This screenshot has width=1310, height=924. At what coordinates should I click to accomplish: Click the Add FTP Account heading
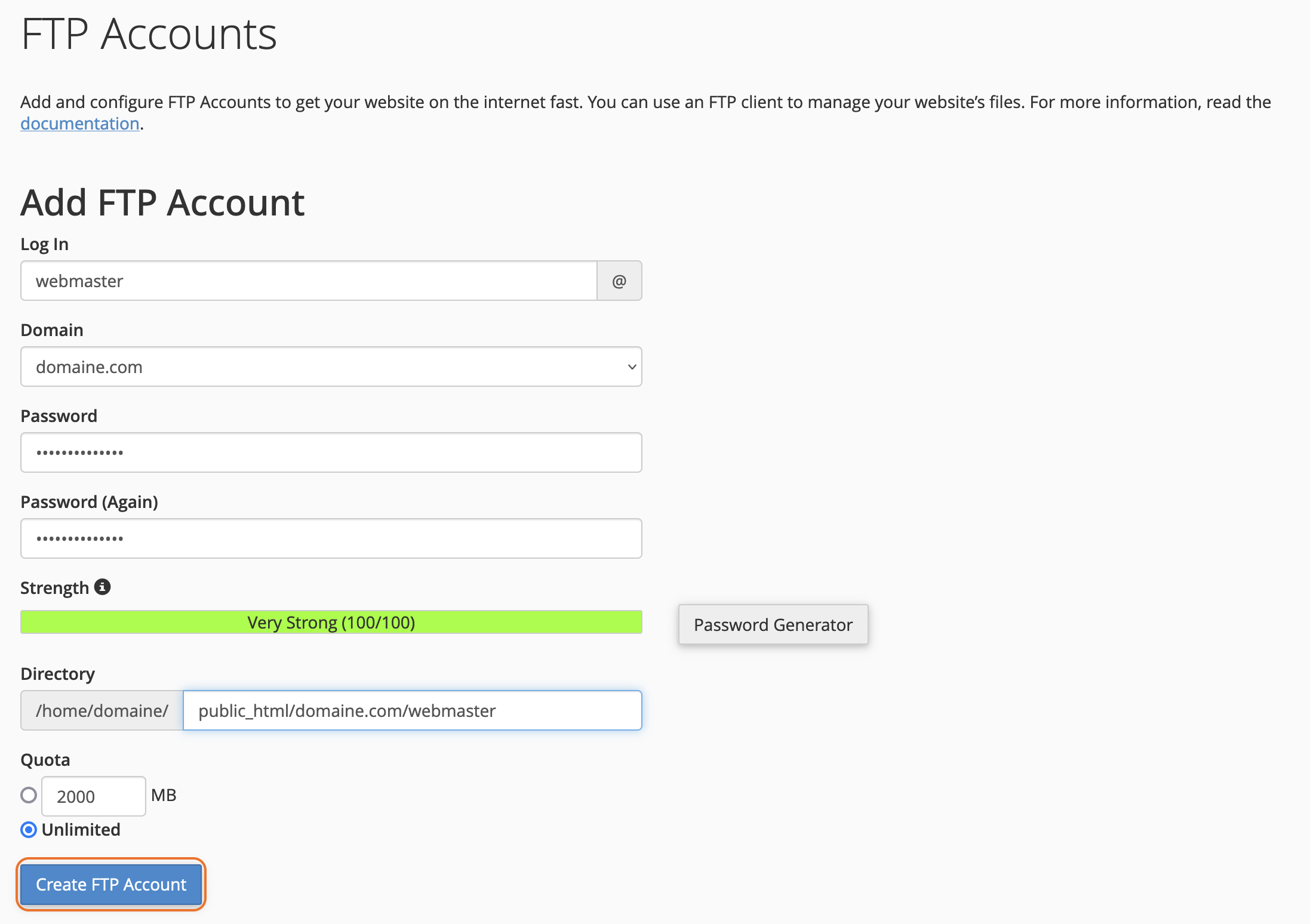162,202
